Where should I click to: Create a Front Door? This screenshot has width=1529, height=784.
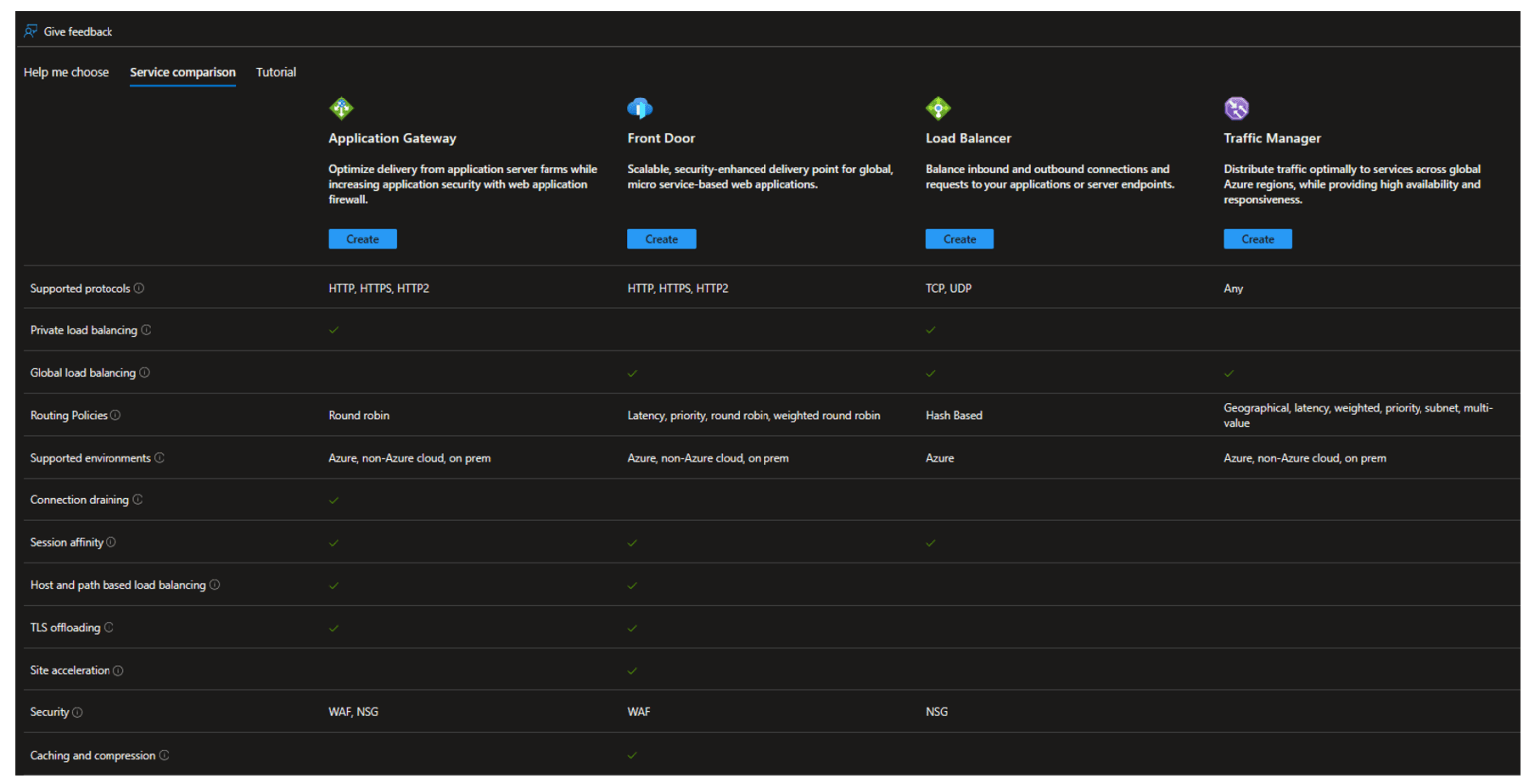[x=661, y=238]
